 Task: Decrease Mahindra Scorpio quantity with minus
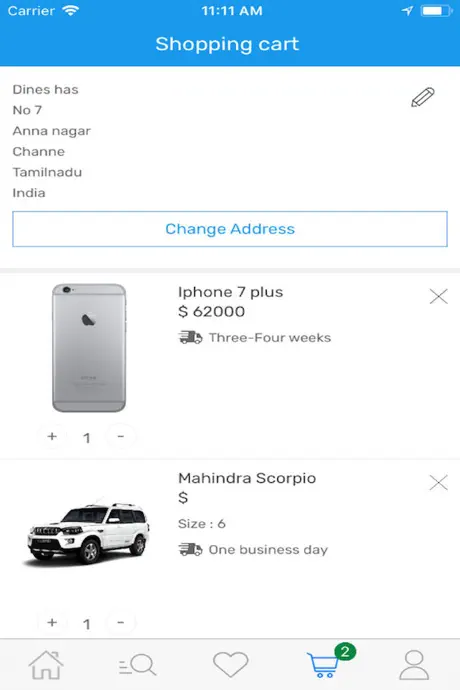pyautogui.click(x=121, y=623)
